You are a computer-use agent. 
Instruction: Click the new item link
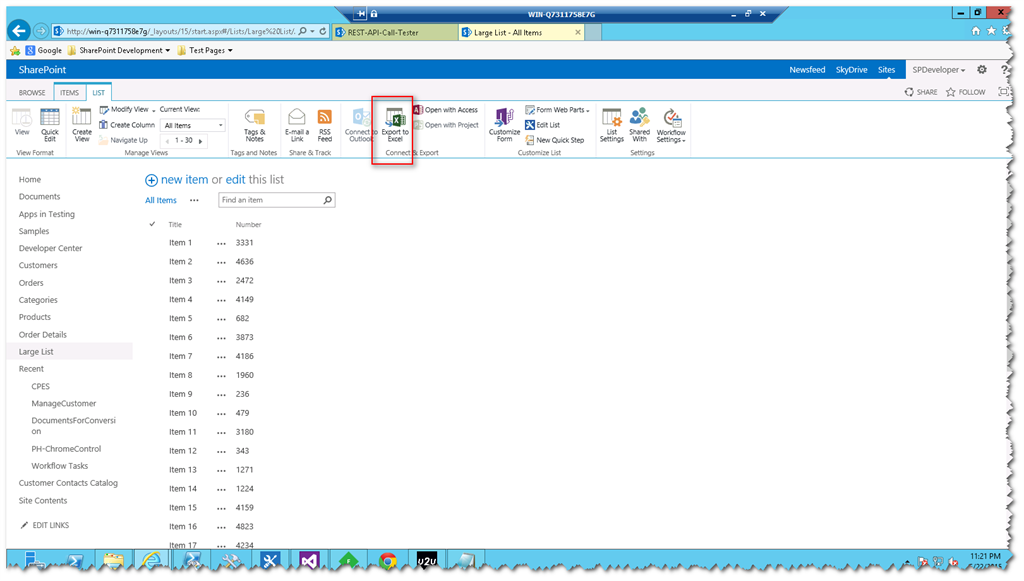[x=186, y=179]
